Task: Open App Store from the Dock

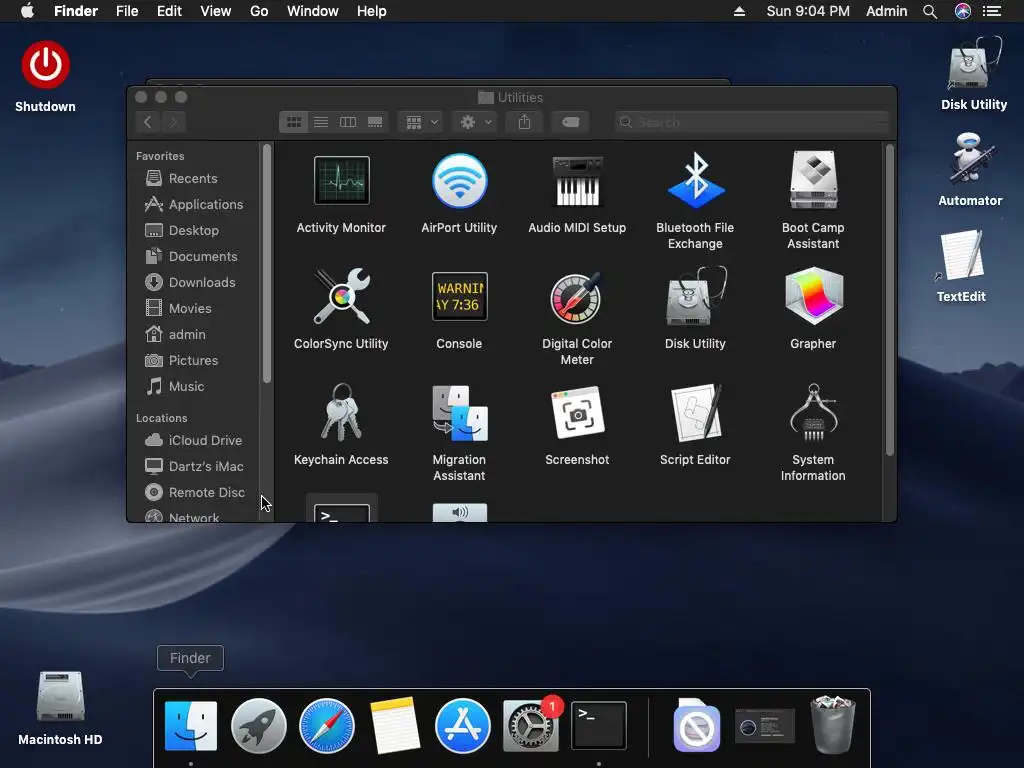Action: point(462,726)
